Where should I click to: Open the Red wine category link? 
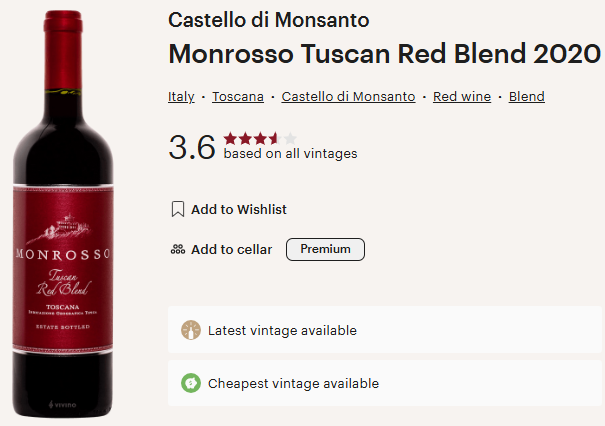click(462, 96)
